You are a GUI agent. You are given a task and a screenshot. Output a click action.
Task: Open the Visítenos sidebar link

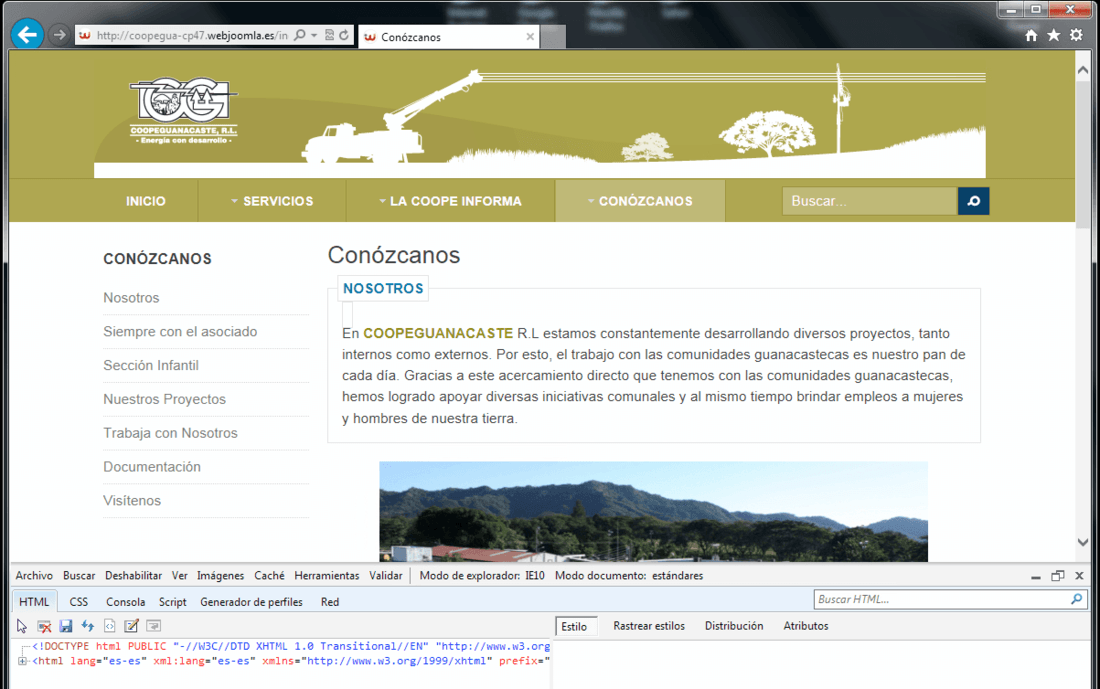pyautogui.click(x=132, y=500)
